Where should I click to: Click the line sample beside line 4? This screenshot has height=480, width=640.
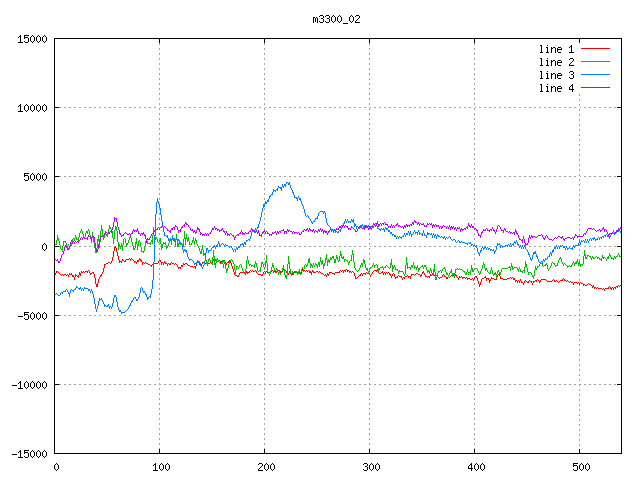pyautogui.click(x=595, y=88)
